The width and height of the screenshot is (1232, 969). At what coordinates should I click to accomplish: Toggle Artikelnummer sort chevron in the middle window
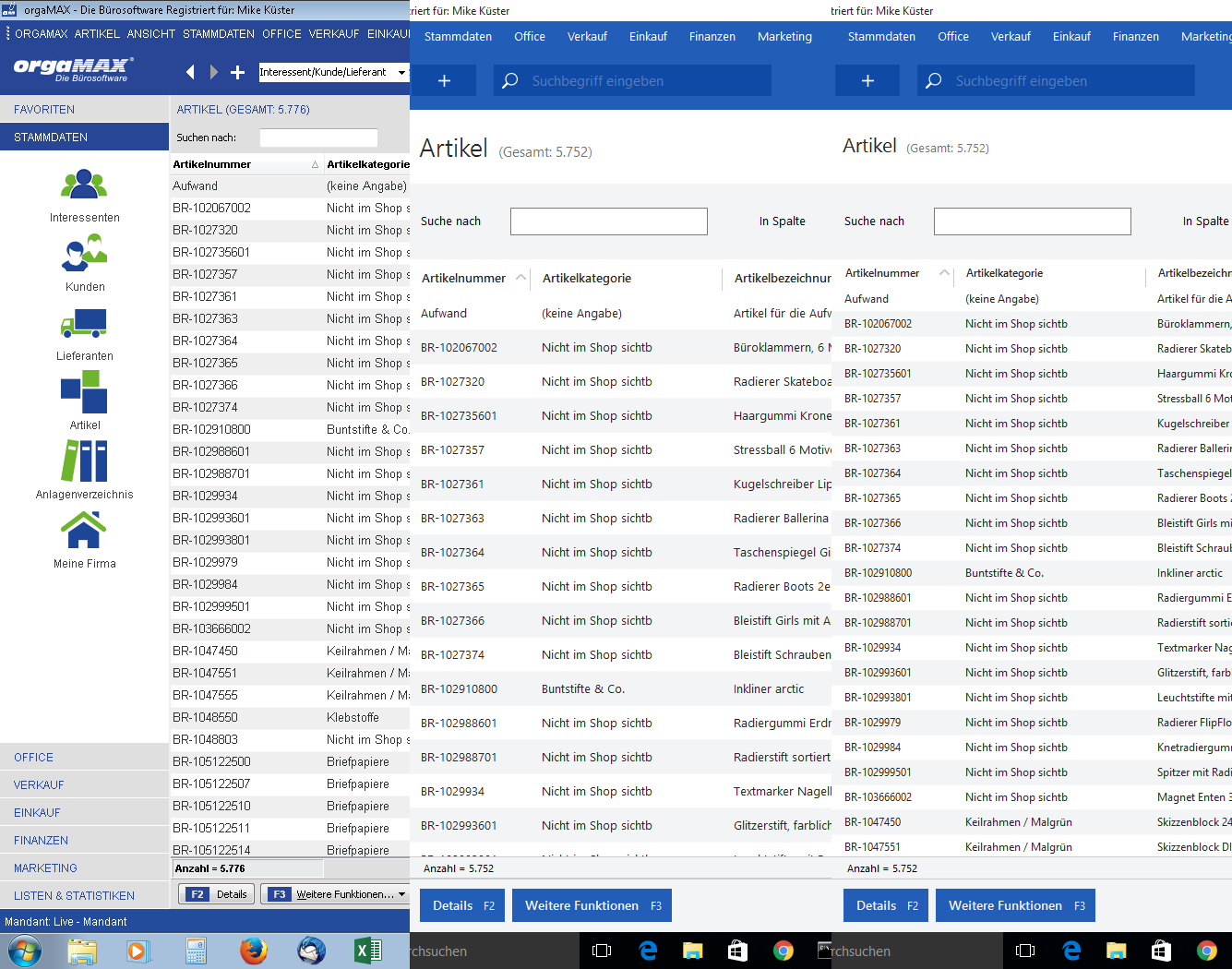520,277
